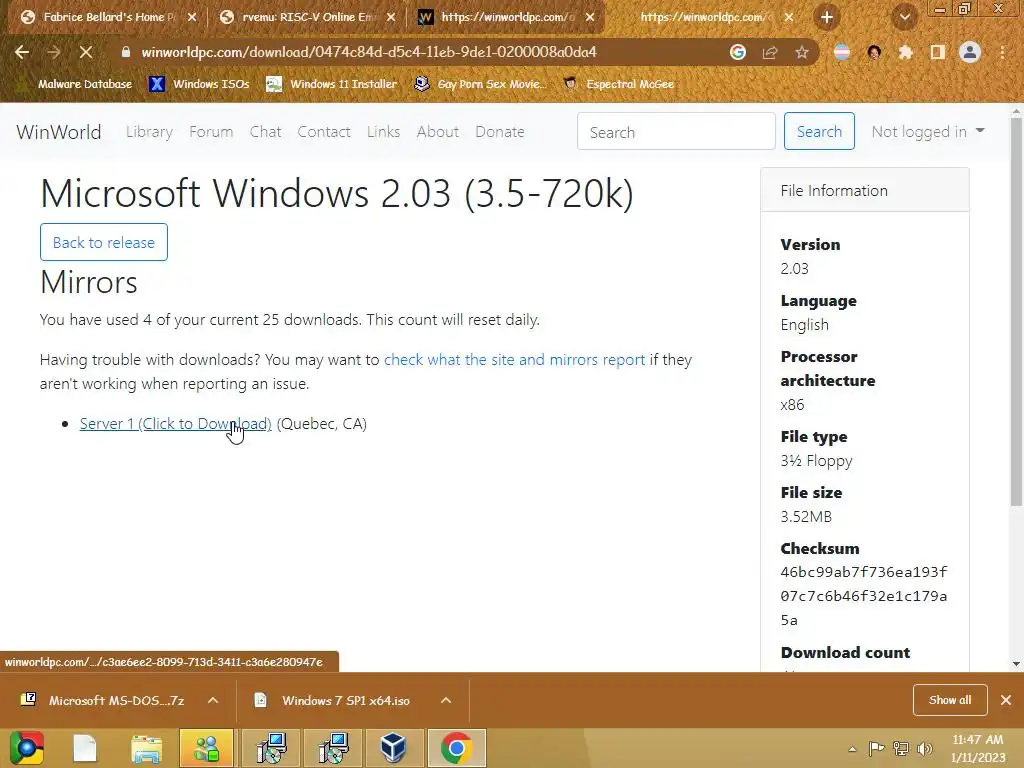Open Windows 11 Installer bookmark
The height and width of the screenshot is (768, 1024).
332,84
